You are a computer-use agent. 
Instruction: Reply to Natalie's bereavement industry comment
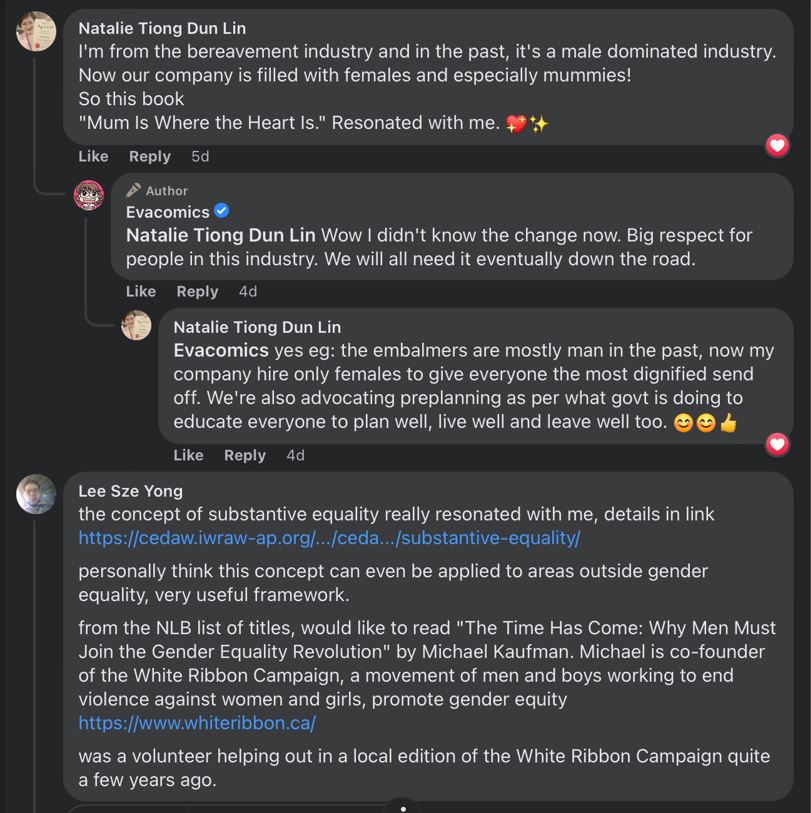[x=149, y=156]
